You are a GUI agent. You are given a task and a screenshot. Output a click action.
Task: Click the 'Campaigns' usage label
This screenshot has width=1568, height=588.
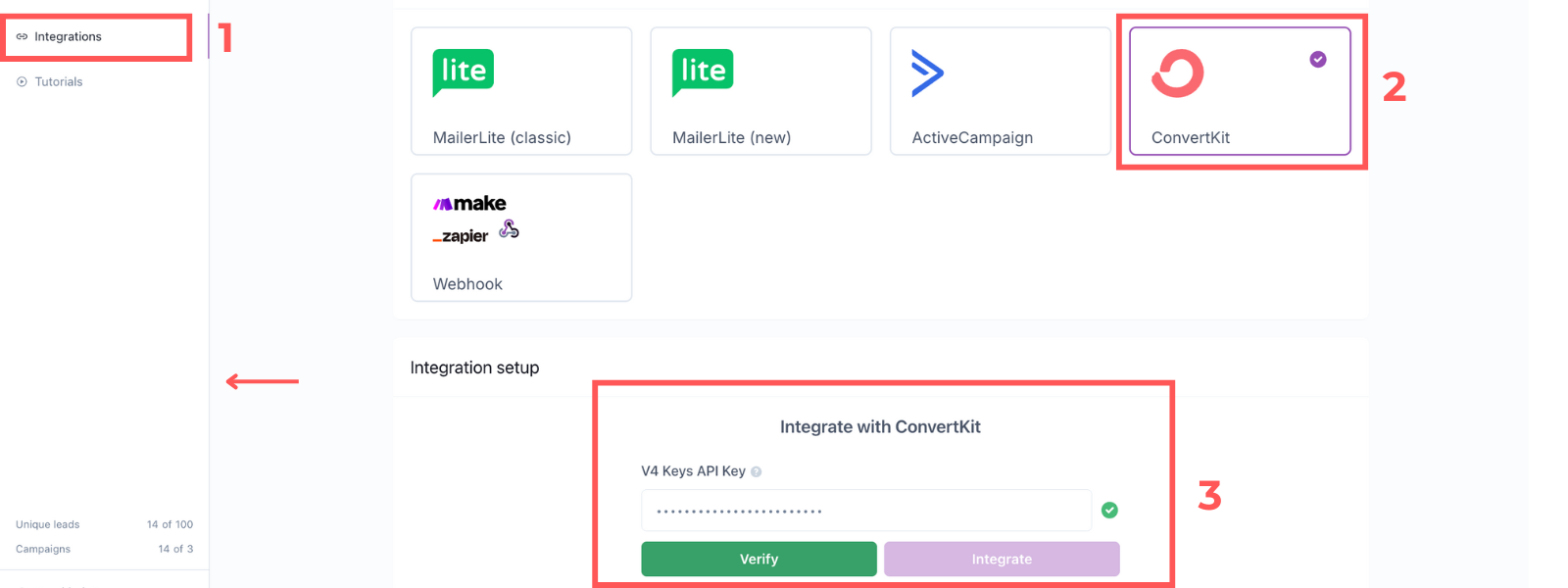(43, 550)
